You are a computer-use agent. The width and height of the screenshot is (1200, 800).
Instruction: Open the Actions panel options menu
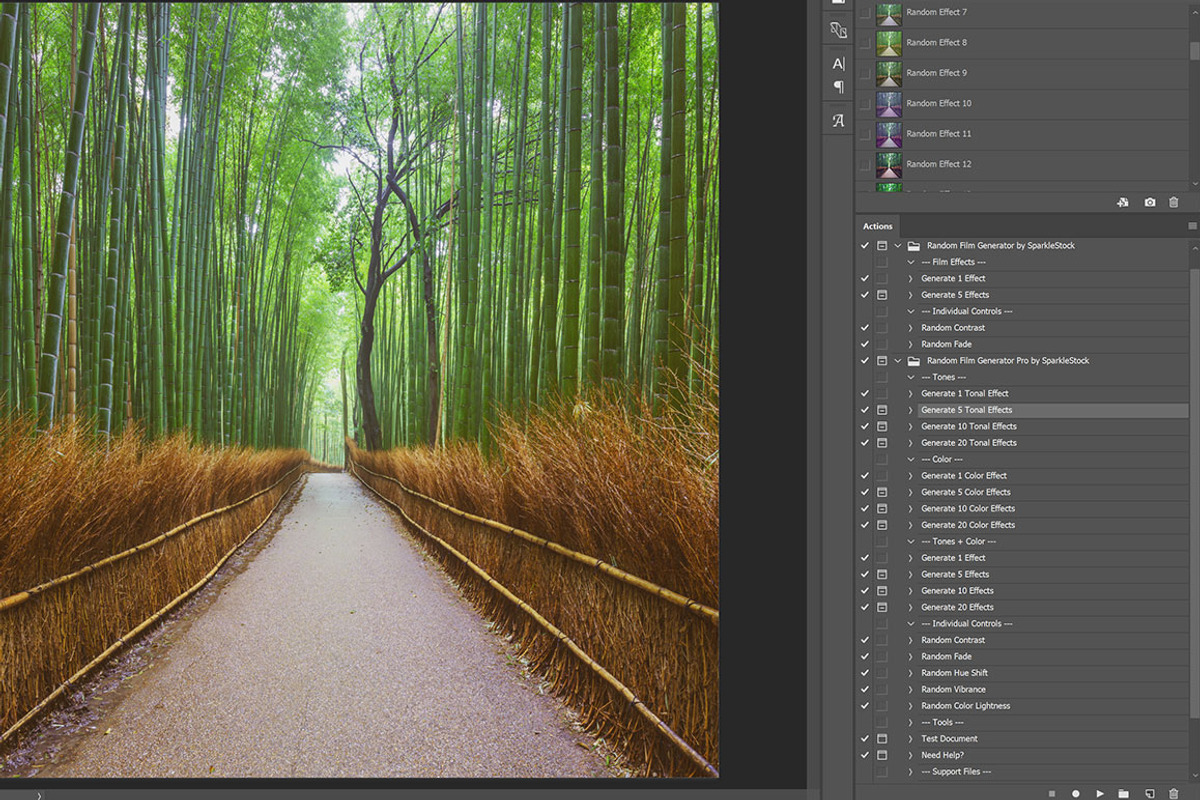[x=1192, y=226]
